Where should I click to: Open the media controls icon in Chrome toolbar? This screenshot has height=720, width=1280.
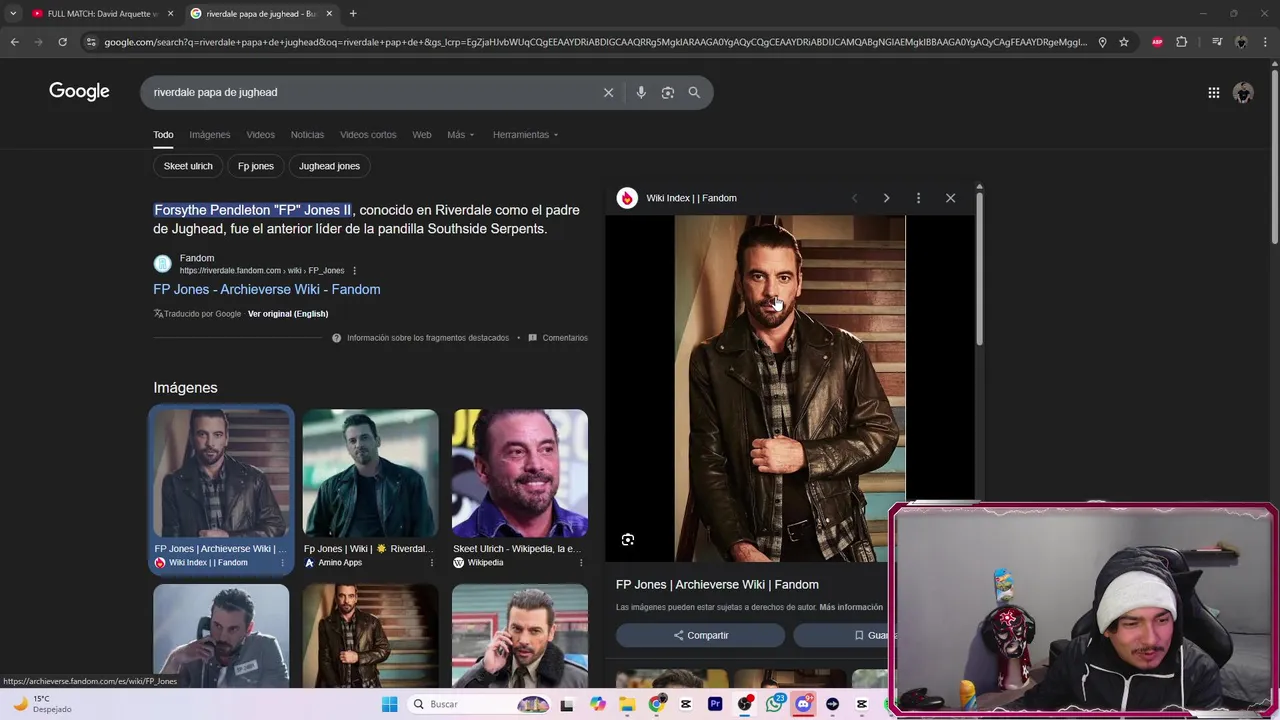pos(1216,42)
